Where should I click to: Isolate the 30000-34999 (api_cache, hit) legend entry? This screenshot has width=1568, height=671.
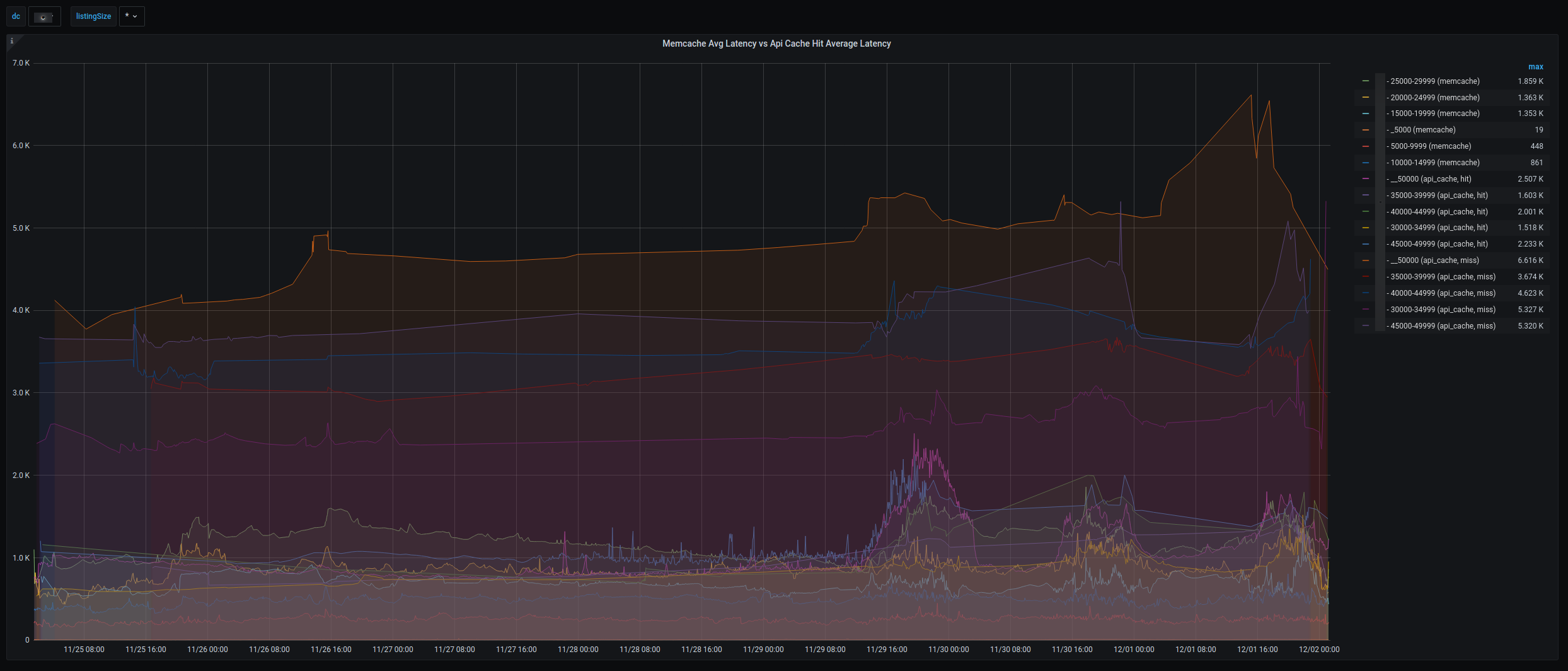1439,228
